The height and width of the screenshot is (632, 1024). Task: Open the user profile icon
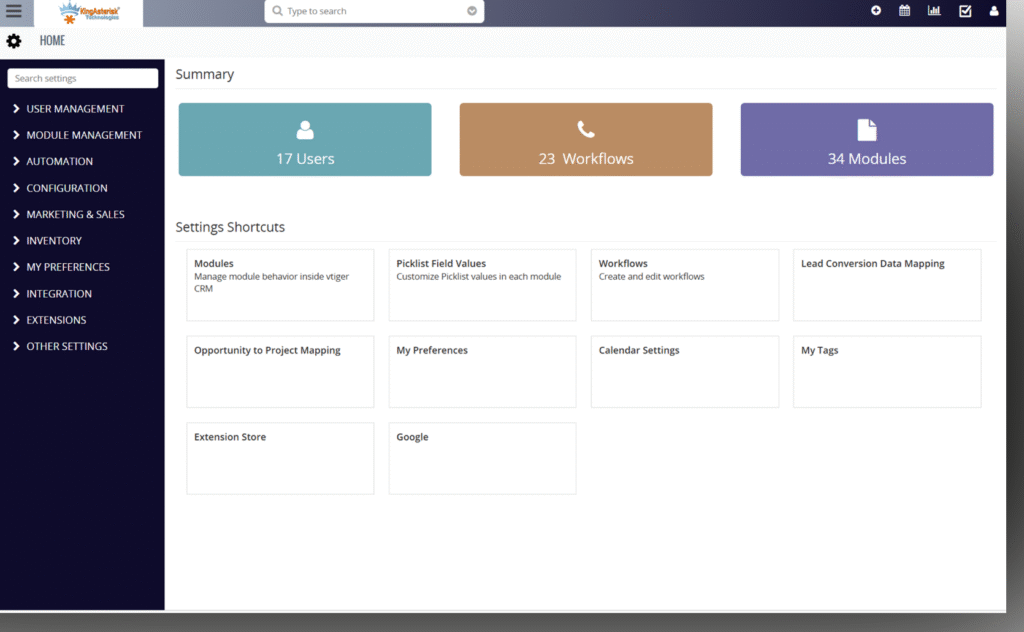(x=993, y=11)
